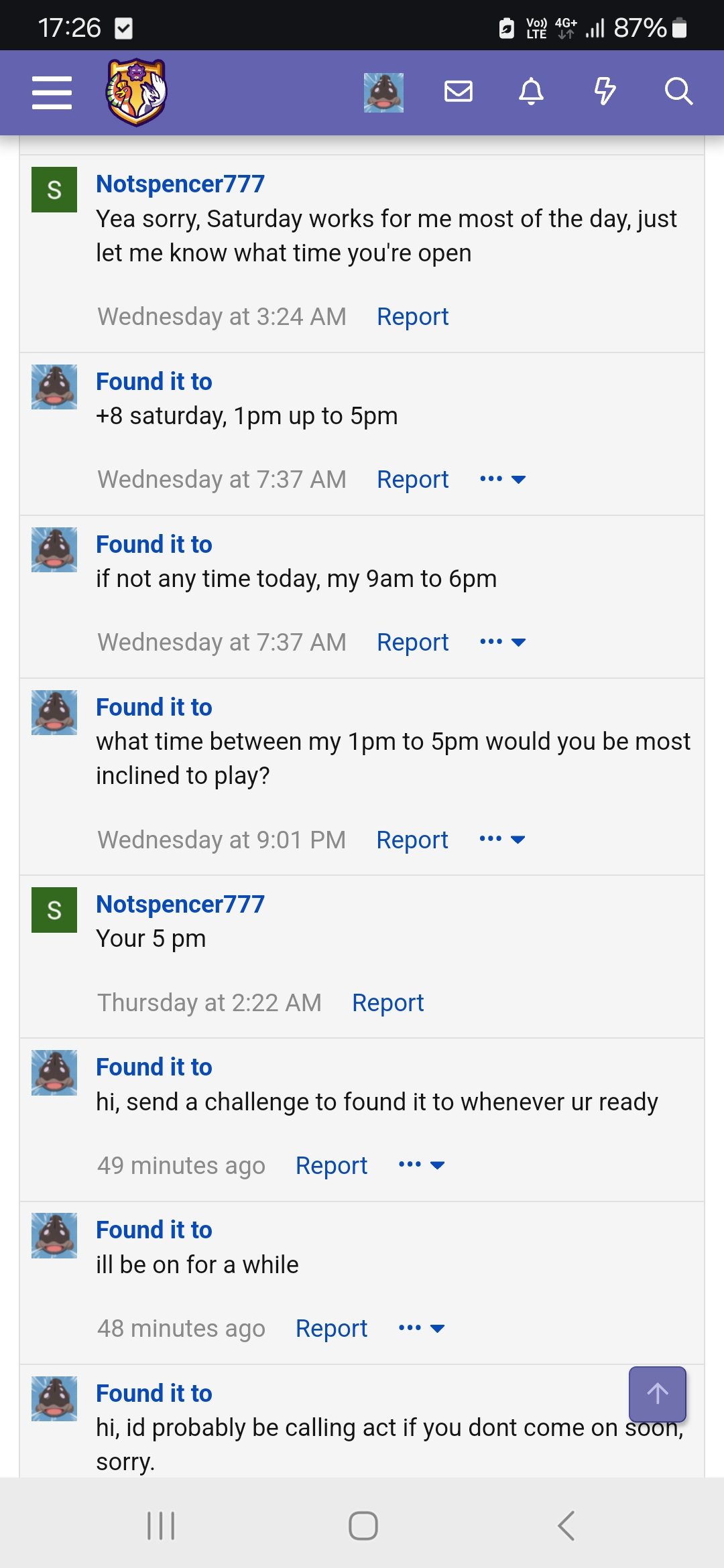
Task: Open your profile avatar in header
Action: [383, 92]
